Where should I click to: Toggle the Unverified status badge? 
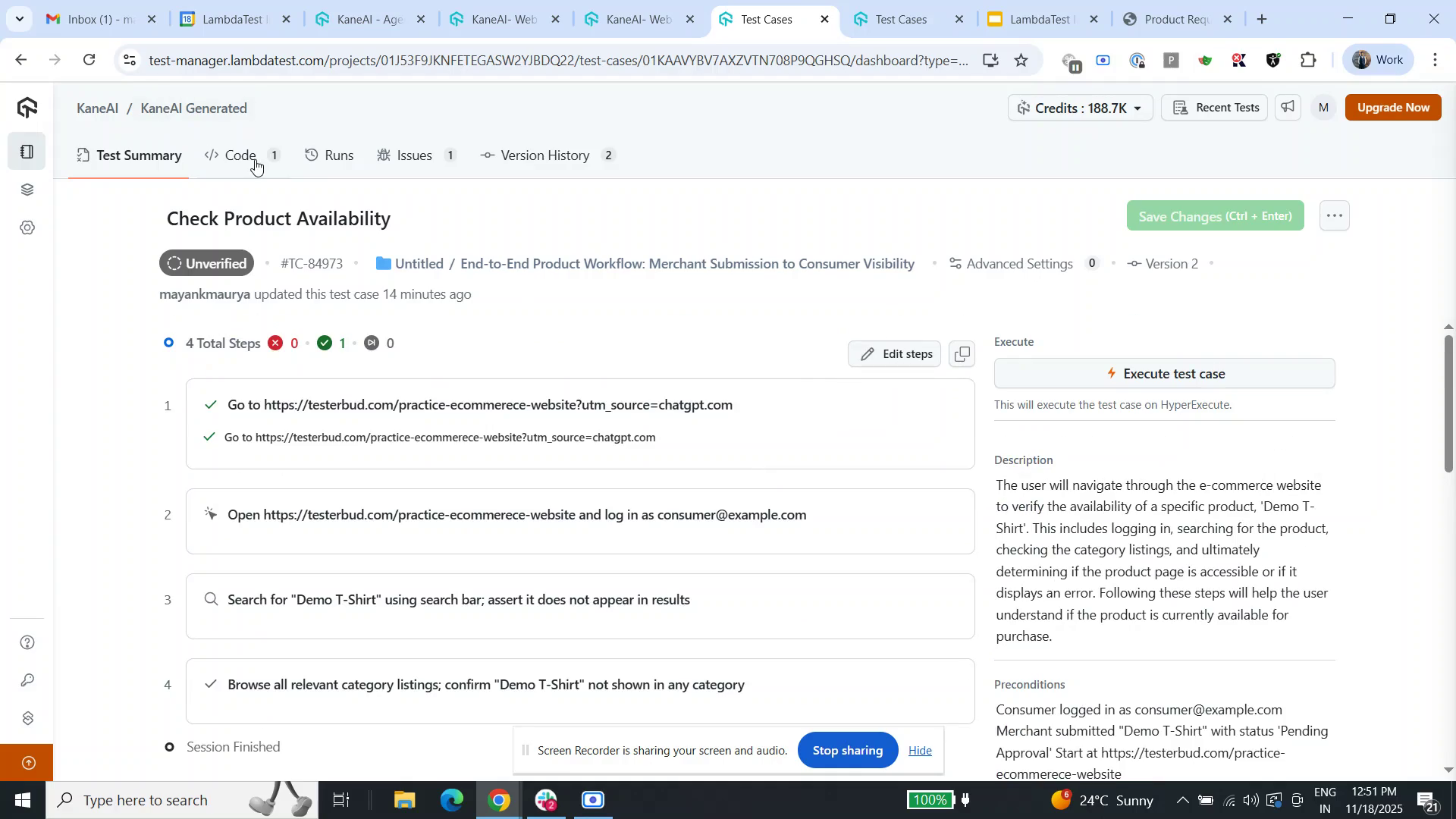[206, 263]
